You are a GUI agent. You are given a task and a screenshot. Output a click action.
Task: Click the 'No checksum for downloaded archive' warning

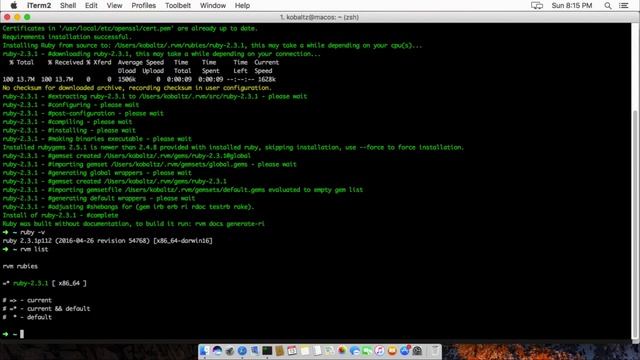tap(137, 88)
